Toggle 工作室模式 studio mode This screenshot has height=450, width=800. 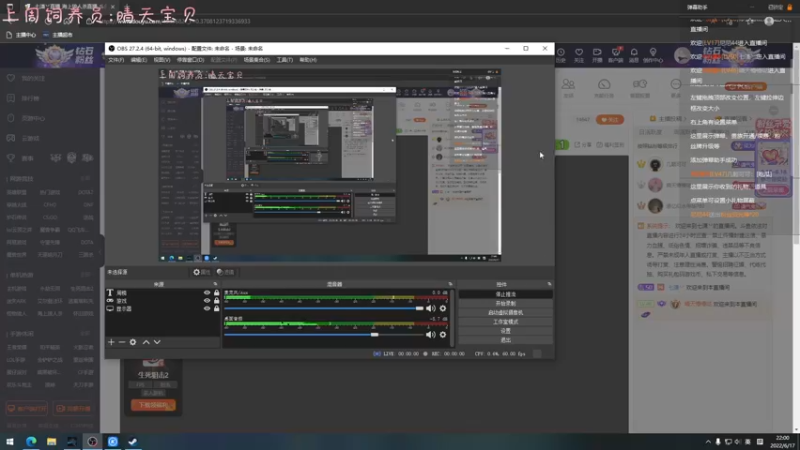[506, 322]
